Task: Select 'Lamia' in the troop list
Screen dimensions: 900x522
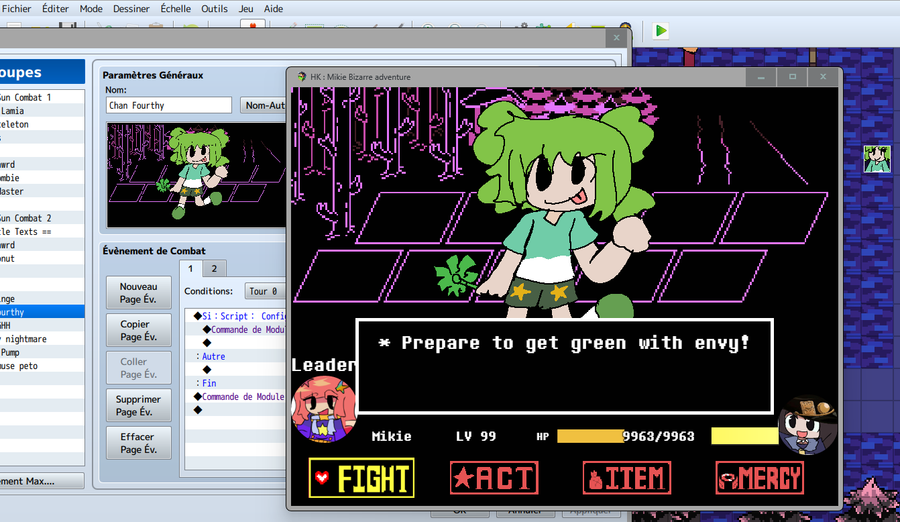Action: (x=42, y=111)
